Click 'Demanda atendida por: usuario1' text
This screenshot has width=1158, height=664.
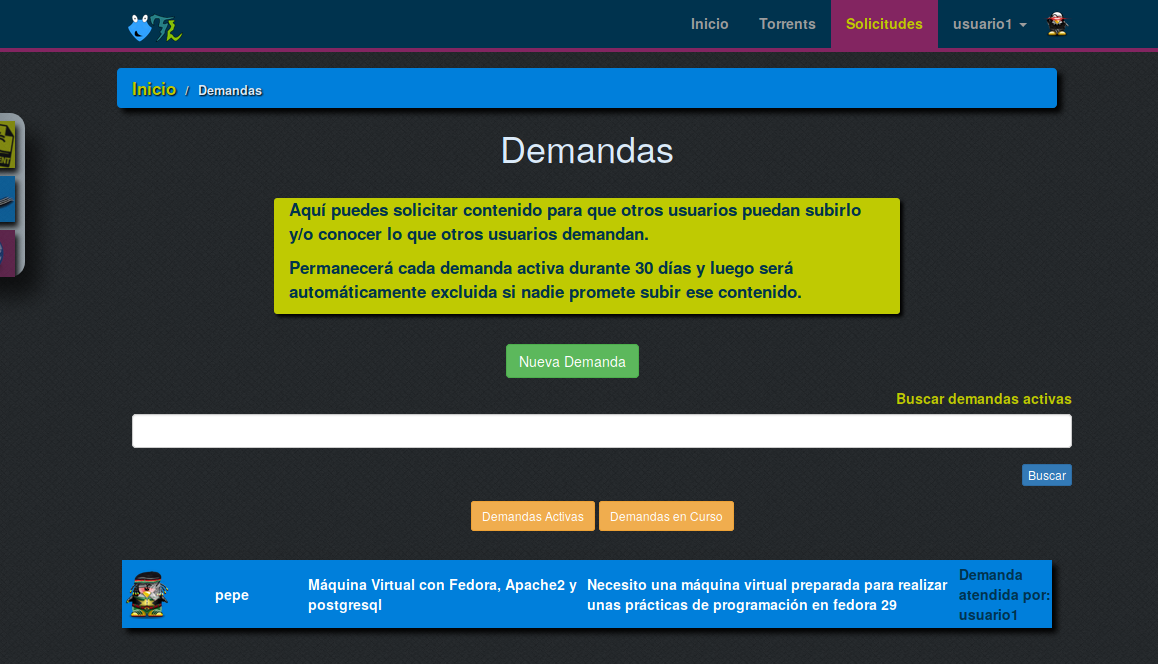click(1004, 595)
